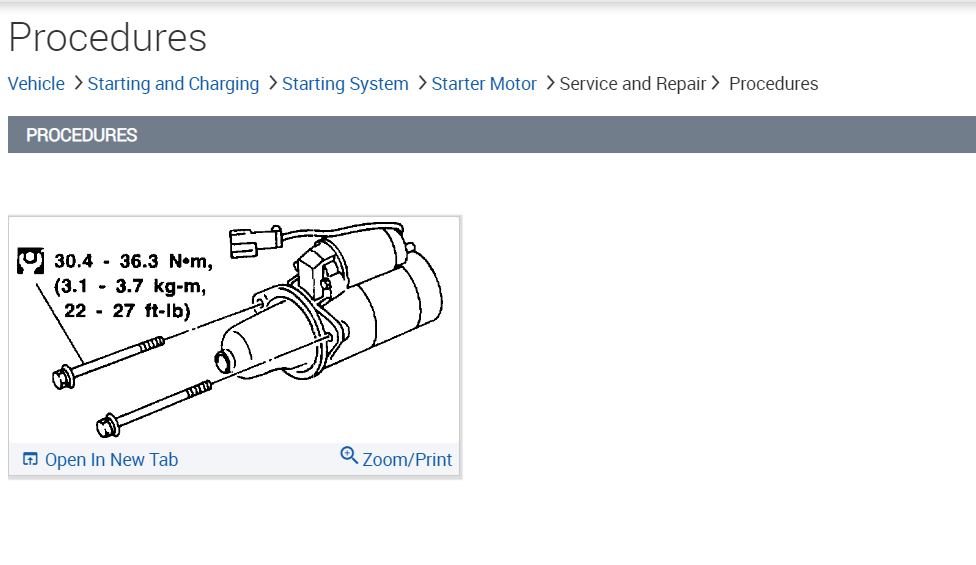The height and width of the screenshot is (565, 976).
Task: Open the Starting and Charging breadcrumb
Action: click(173, 84)
